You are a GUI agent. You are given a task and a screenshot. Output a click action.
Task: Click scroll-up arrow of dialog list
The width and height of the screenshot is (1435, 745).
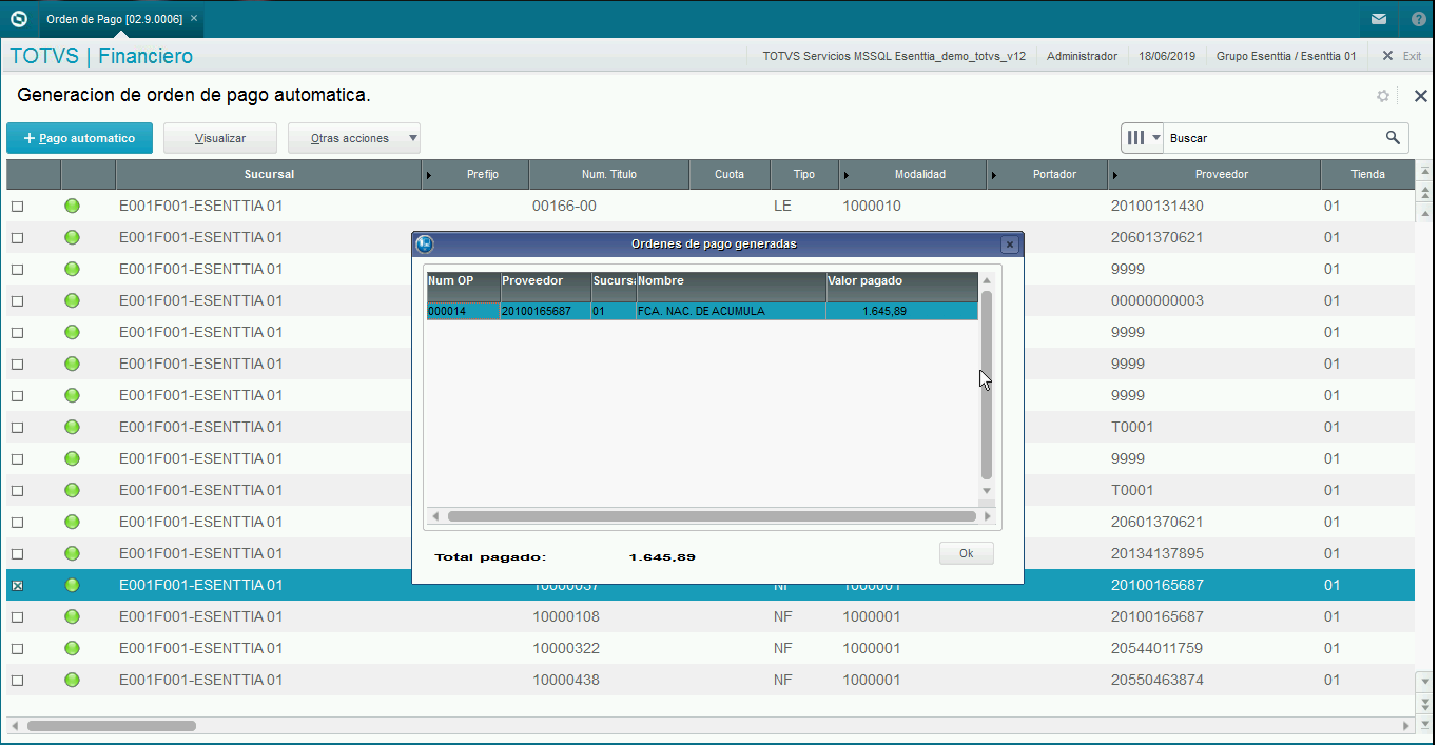pos(987,281)
